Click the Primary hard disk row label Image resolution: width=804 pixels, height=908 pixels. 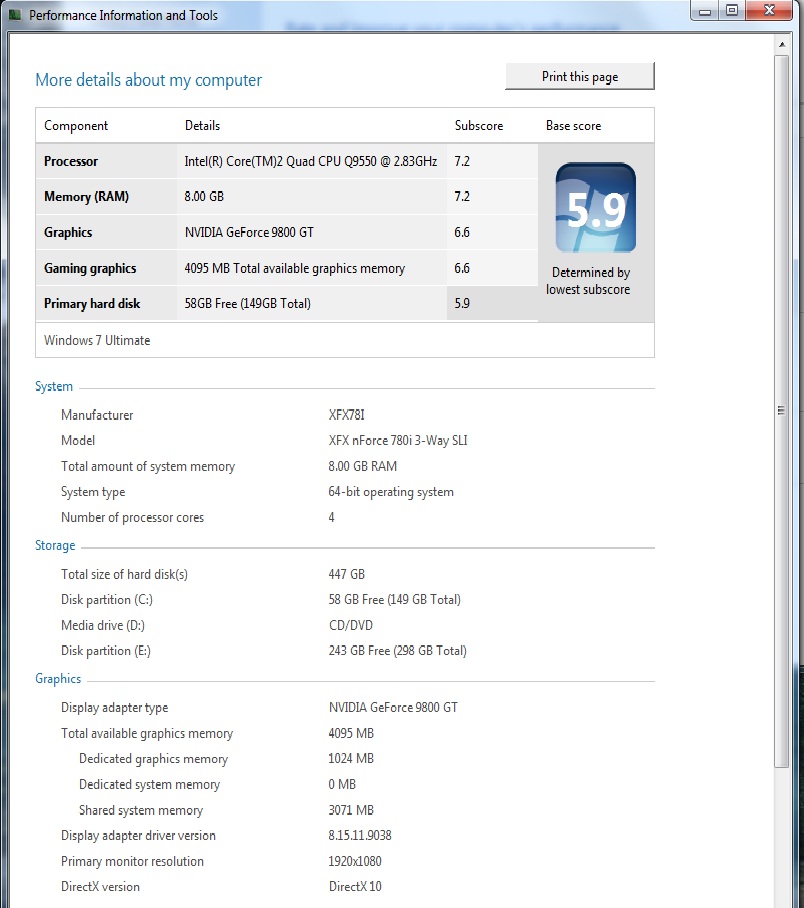[x=92, y=303]
